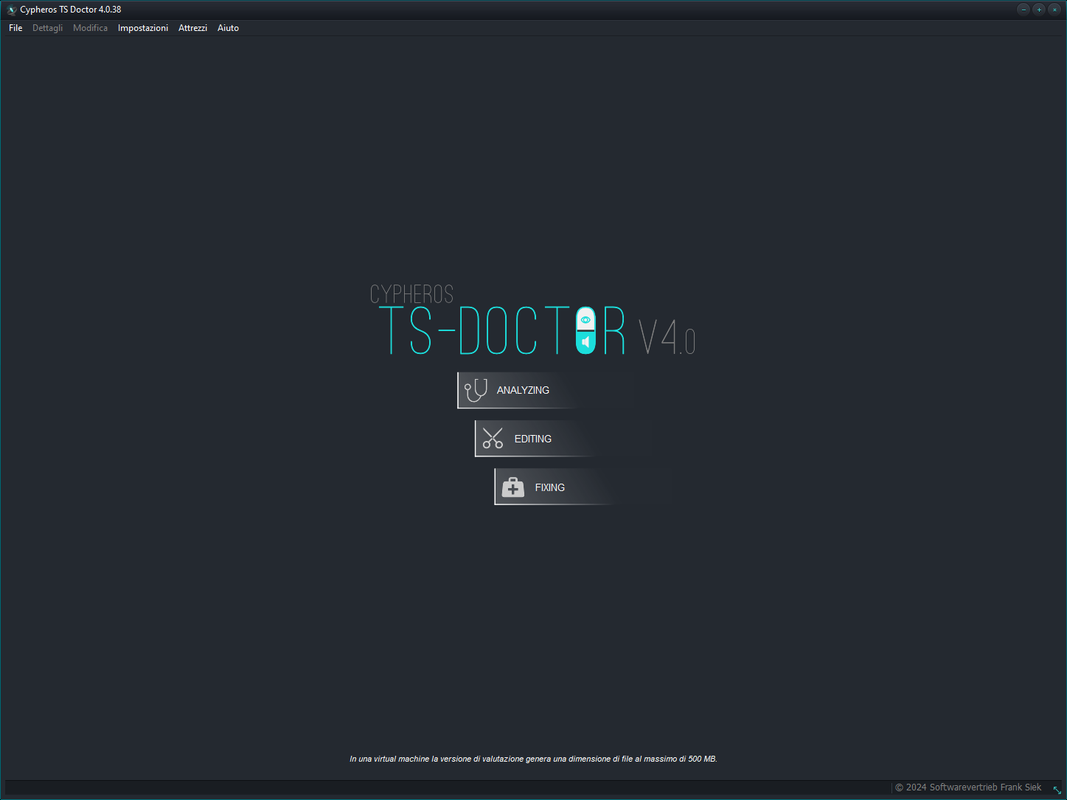Click the app icon in the title bar

11,10
